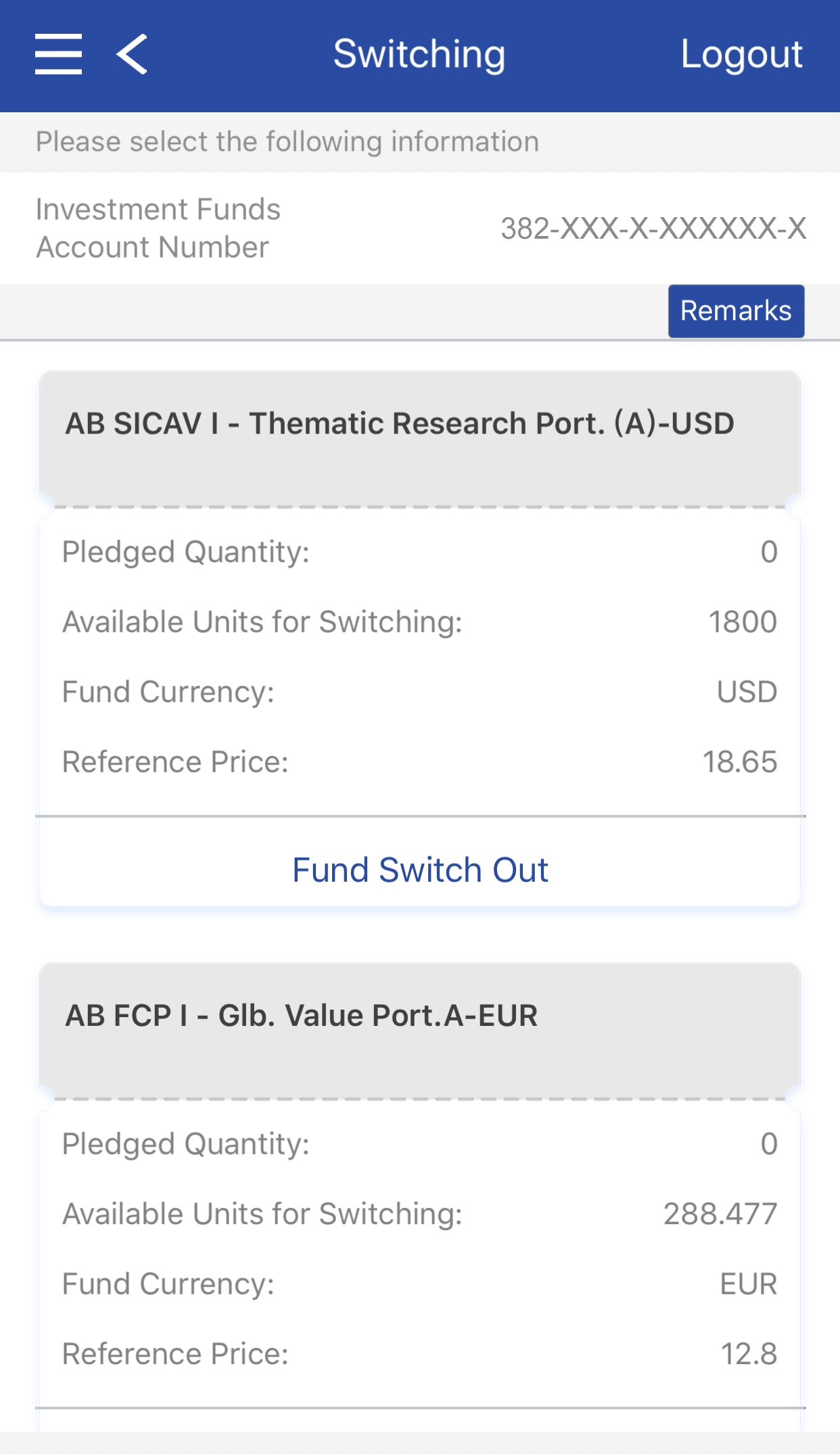Select the AB SICAV I Thematic Research fund header
Image resolution: width=840 pixels, height=1454 pixels.
(x=400, y=424)
